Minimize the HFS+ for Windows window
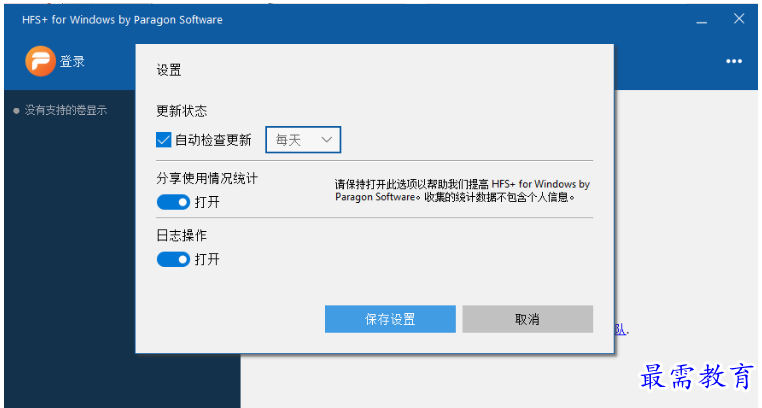 pyautogui.click(x=701, y=20)
